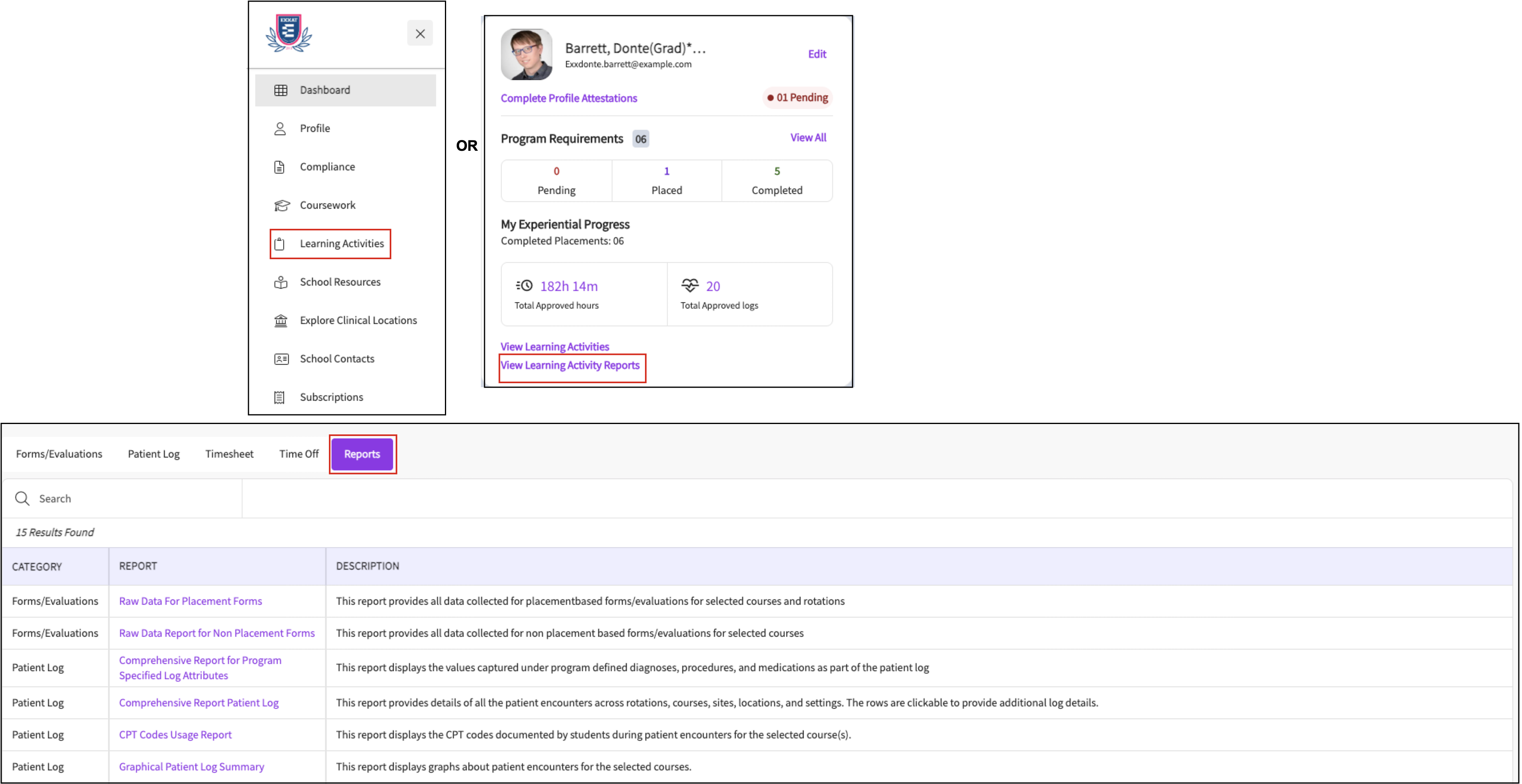Click the Profile person icon
Screen dimensions: 1522x784
tap(280, 128)
